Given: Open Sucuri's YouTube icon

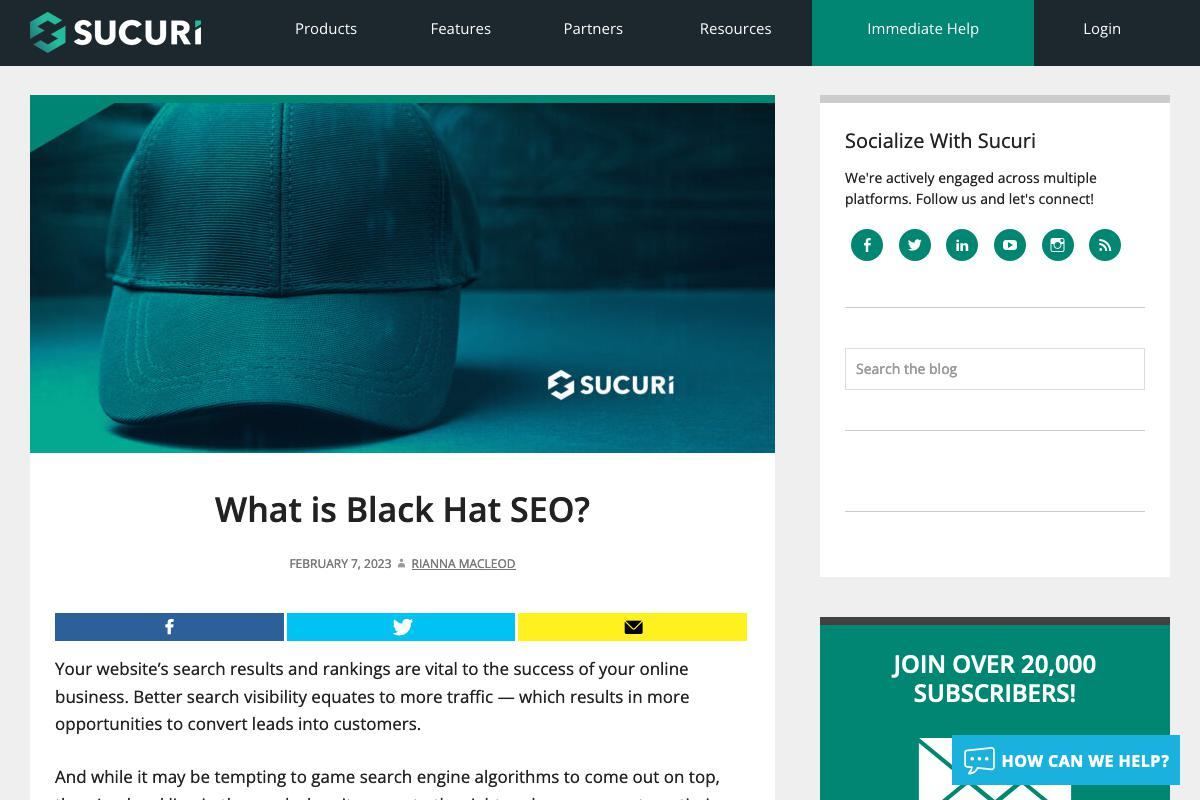Looking at the screenshot, I should click(x=1010, y=245).
